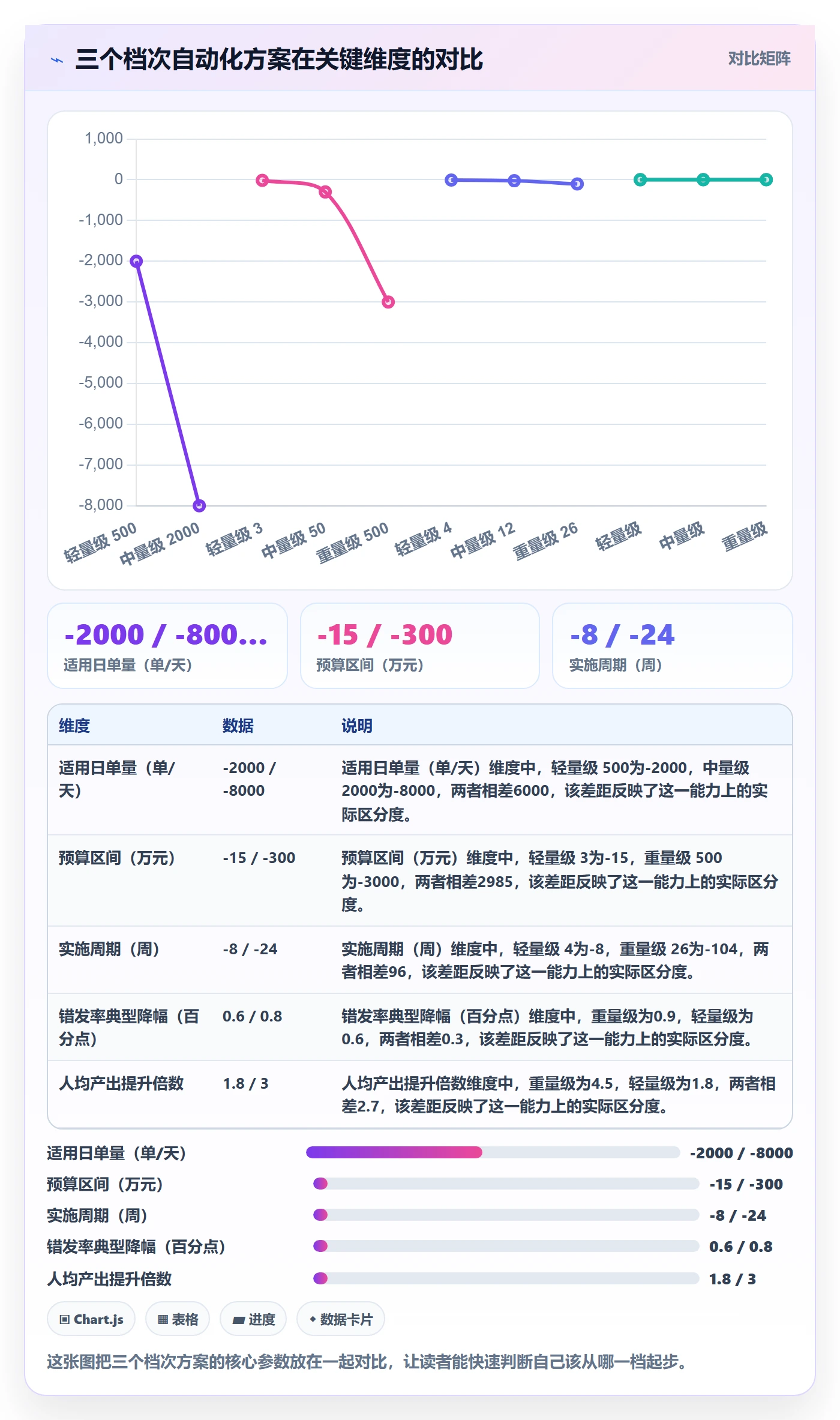Screen dimensions: 840x1420
Task: Select the "进度" tag chip
Action: [x=253, y=1319]
